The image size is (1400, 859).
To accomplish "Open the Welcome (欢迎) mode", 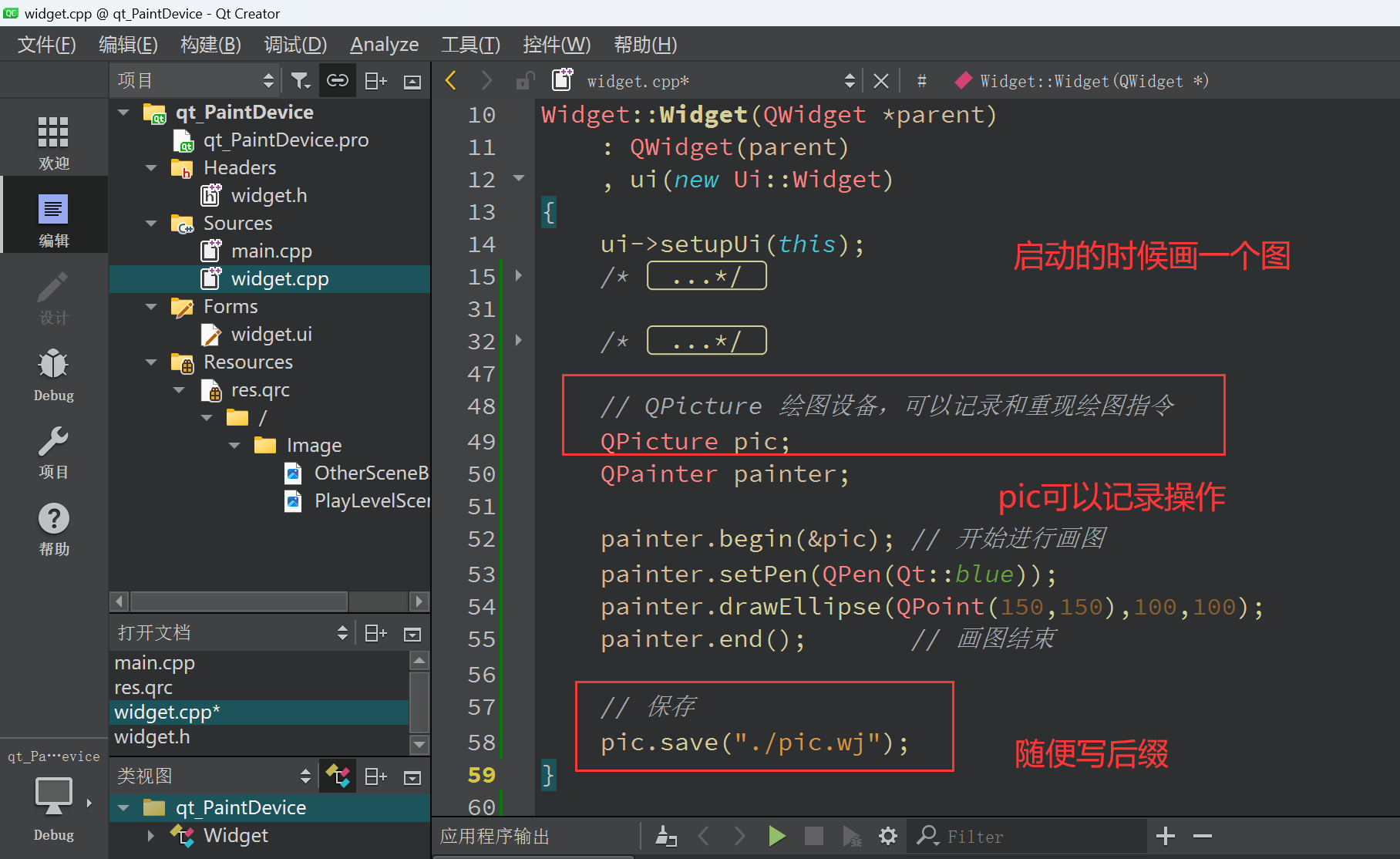I will pos(53,142).
